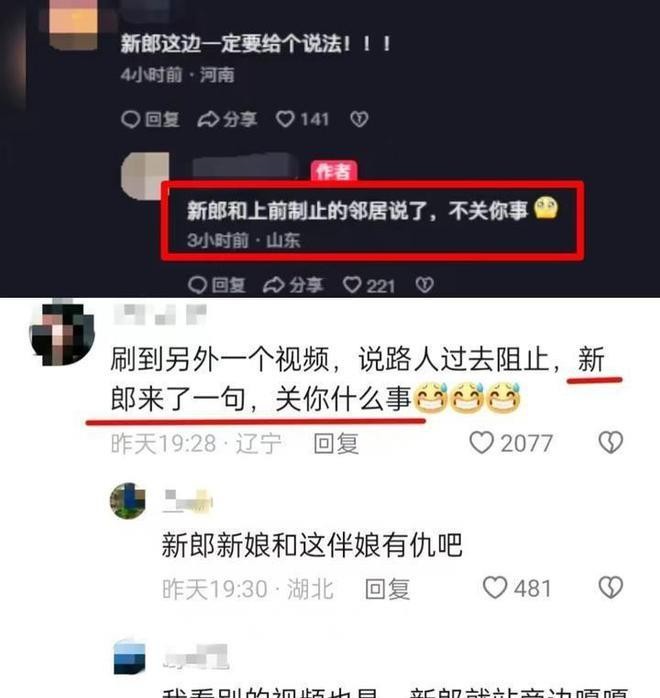
Task: Dislike the author's Shandong reply
Action: coord(424,285)
